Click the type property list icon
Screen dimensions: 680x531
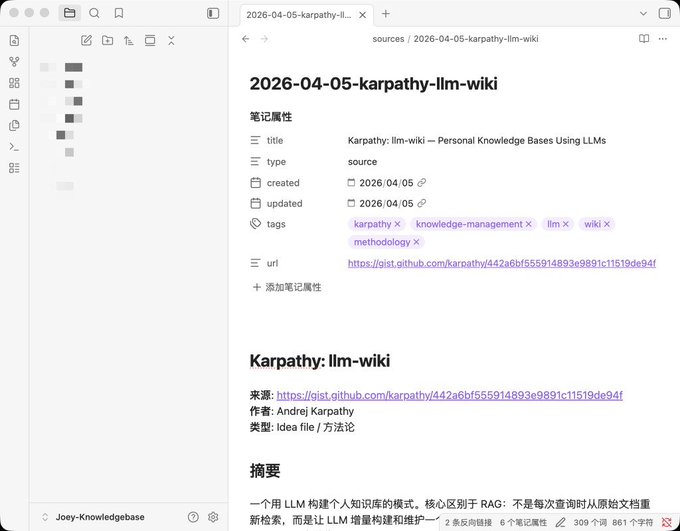click(255, 161)
